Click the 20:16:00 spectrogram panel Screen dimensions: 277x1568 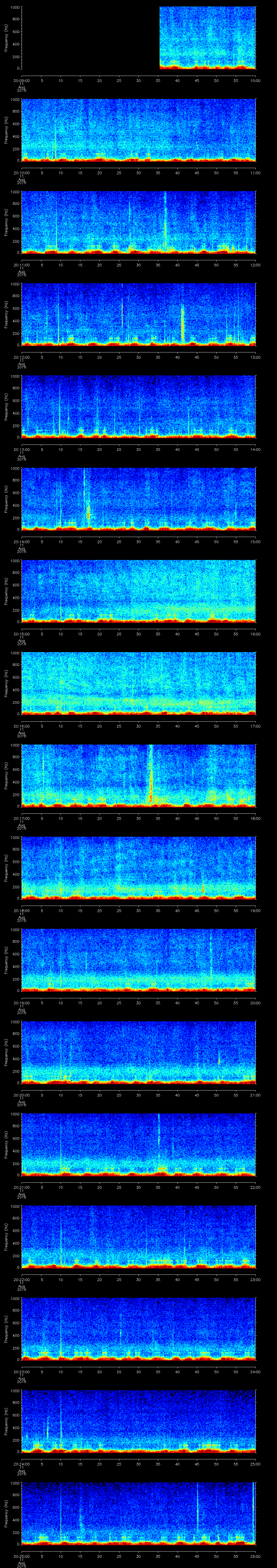point(139,683)
